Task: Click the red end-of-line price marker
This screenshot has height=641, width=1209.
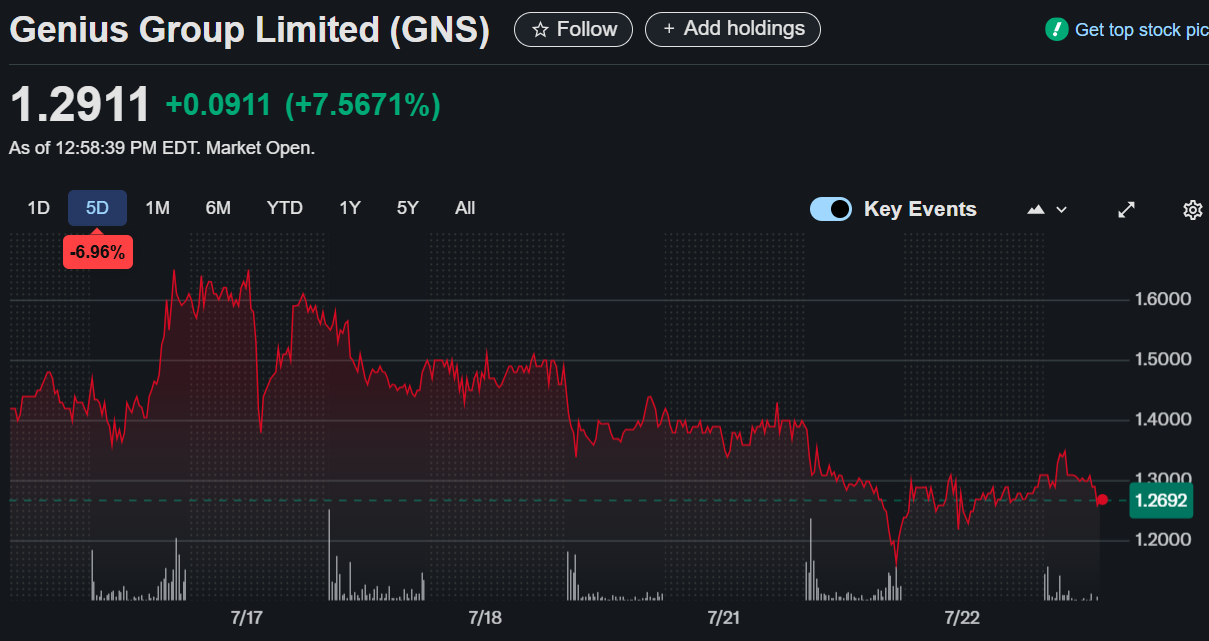Action: (x=1102, y=500)
